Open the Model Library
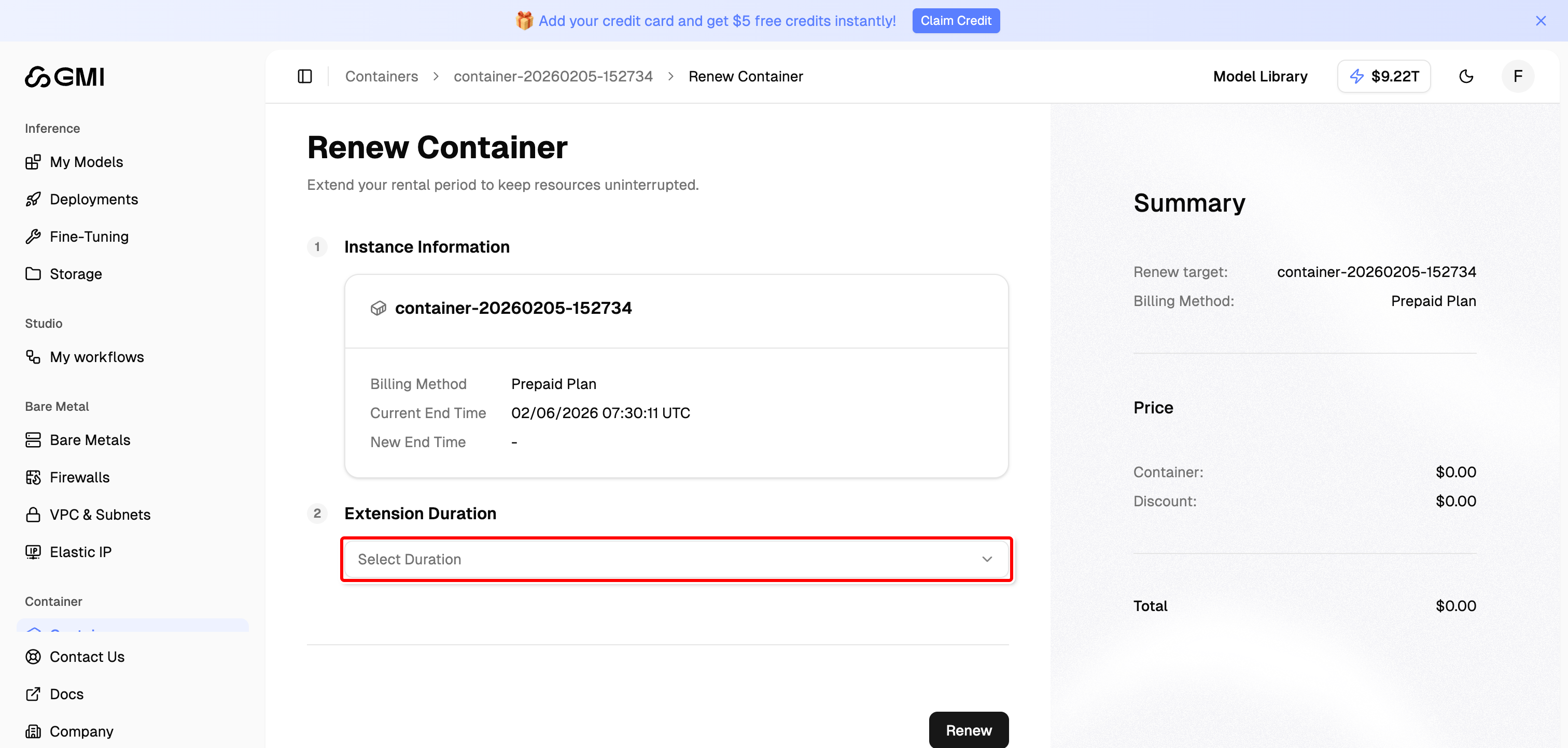The height and width of the screenshot is (748, 1568). [1260, 76]
